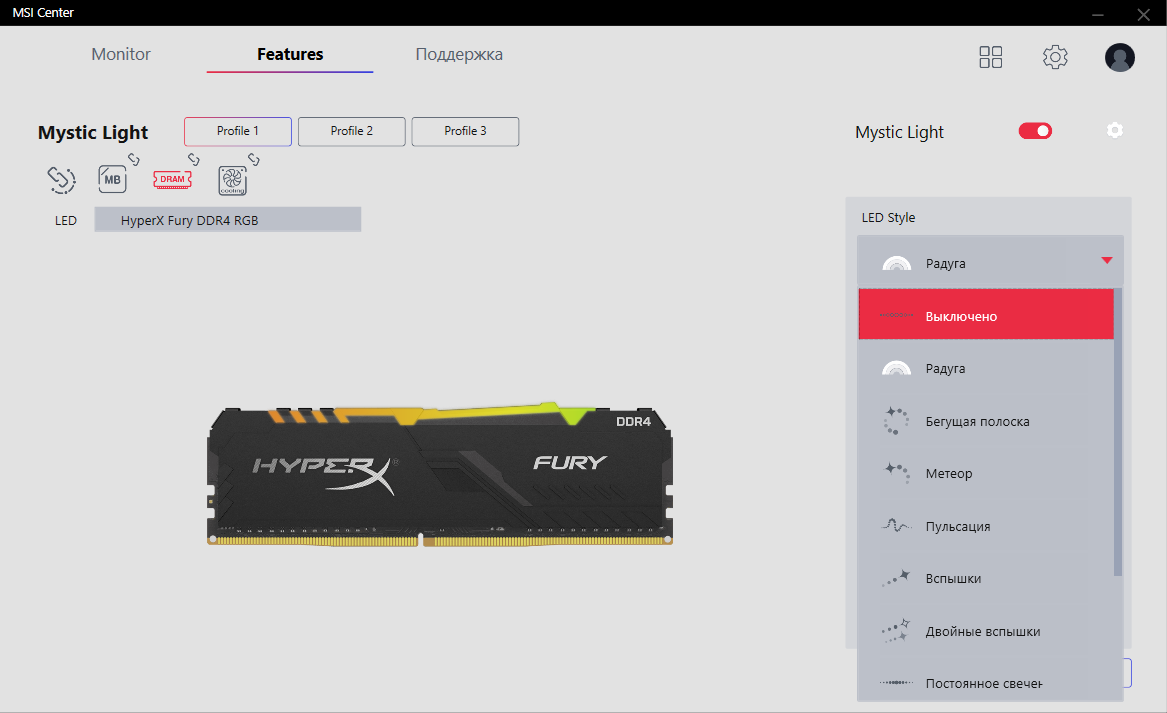Image resolution: width=1167 pixels, height=713 pixels.
Task: Click the HyperX Fury RAM image
Action: click(x=440, y=475)
